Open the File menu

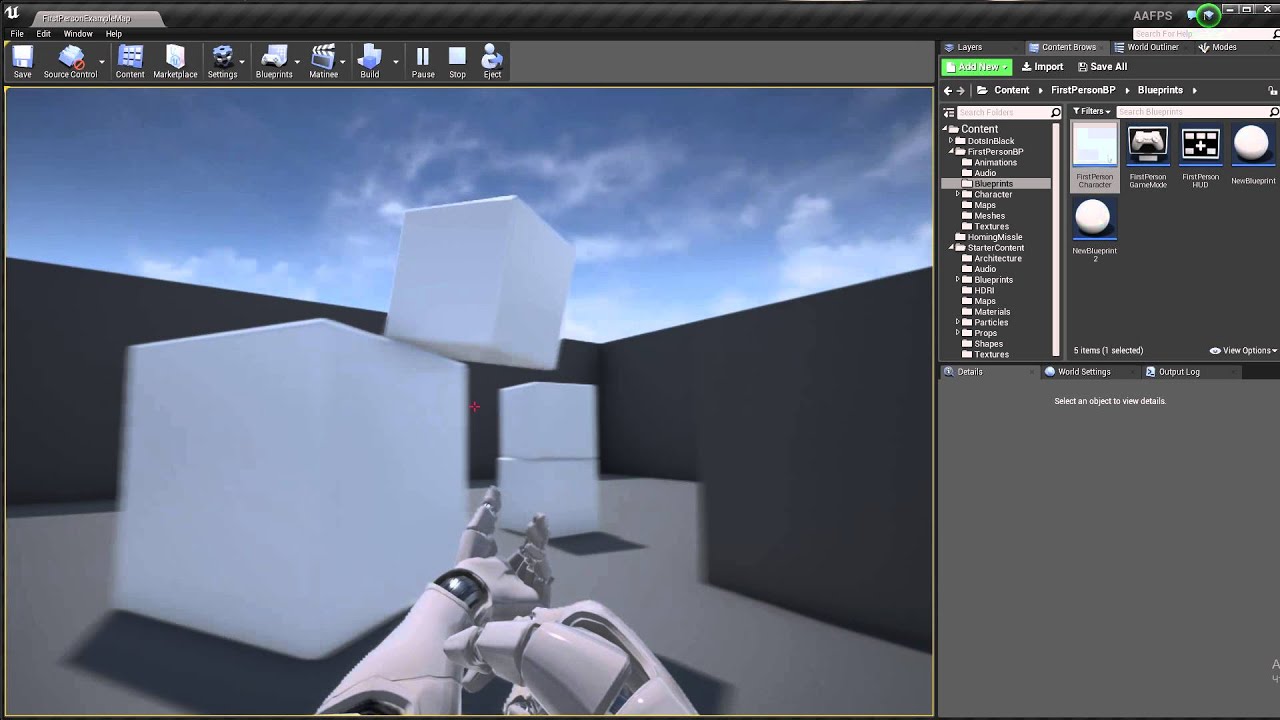(x=17, y=34)
